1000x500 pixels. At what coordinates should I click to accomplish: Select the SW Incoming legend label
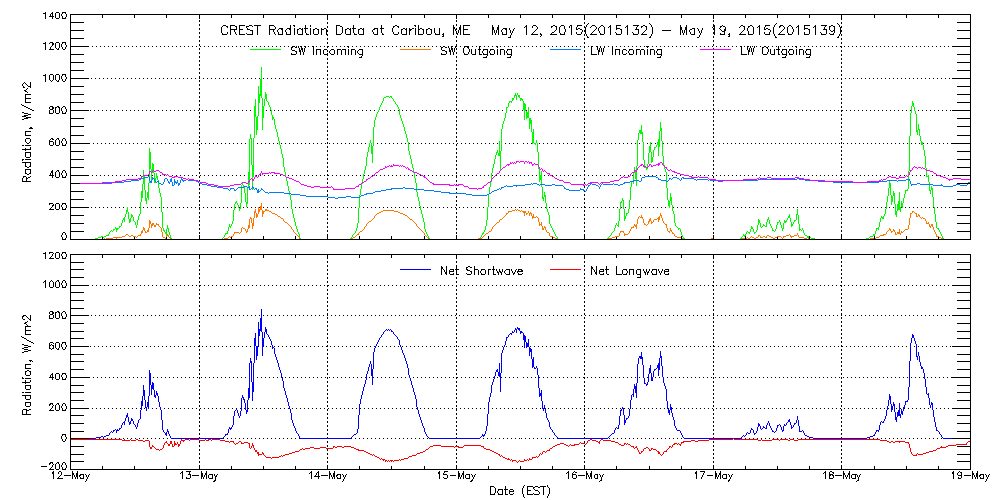327,52
